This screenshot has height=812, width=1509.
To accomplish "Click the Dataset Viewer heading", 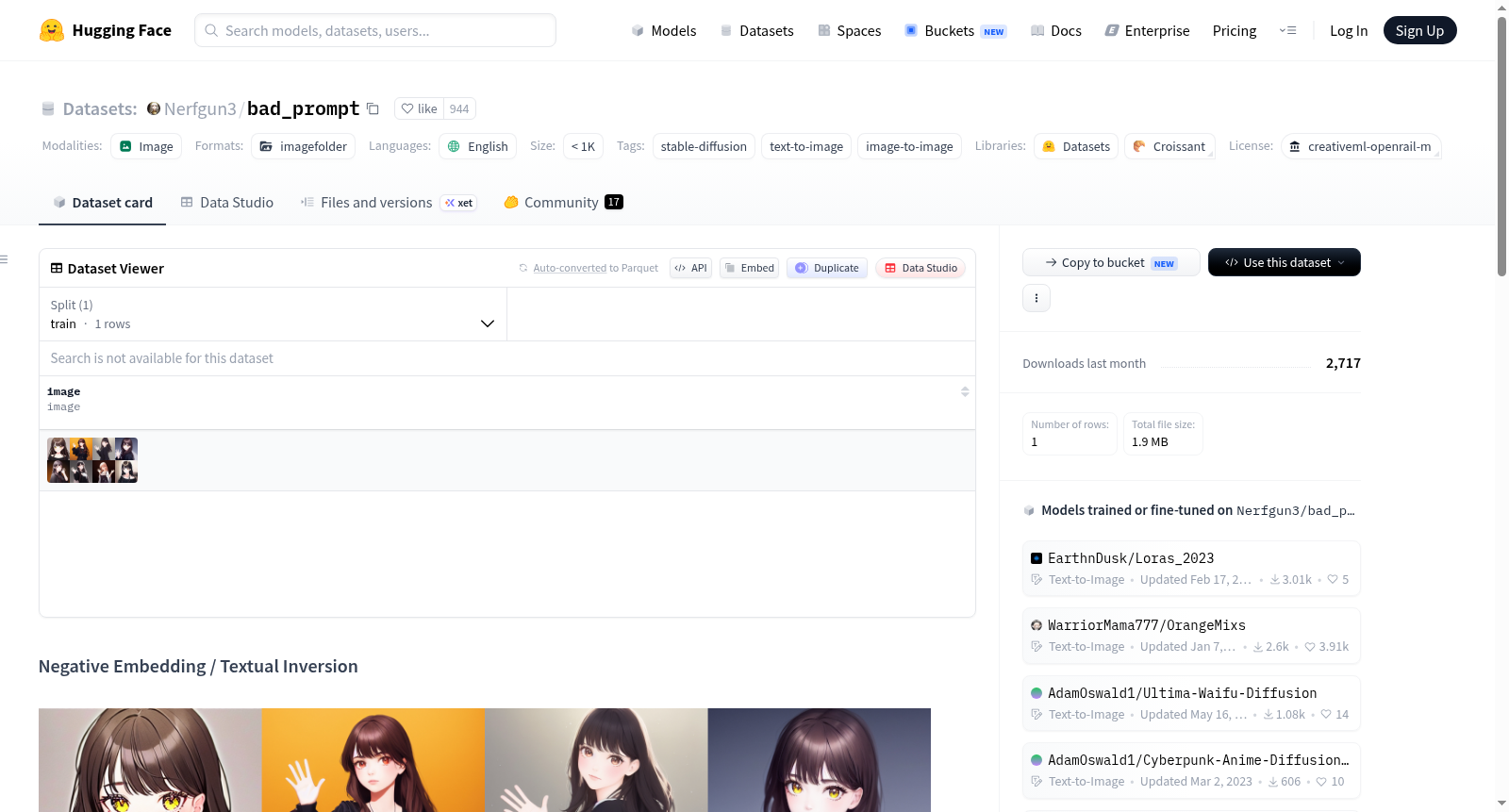I will [107, 269].
